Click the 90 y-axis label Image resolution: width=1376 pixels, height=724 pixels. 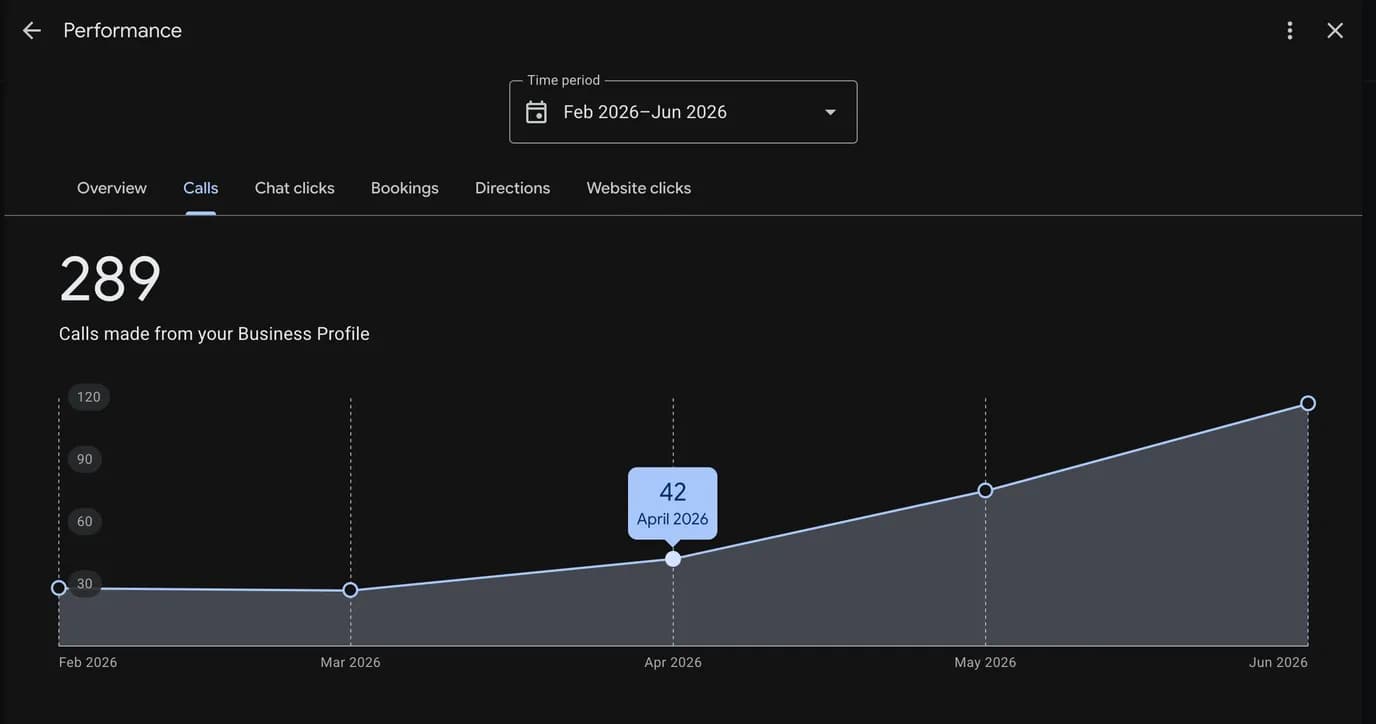85,459
